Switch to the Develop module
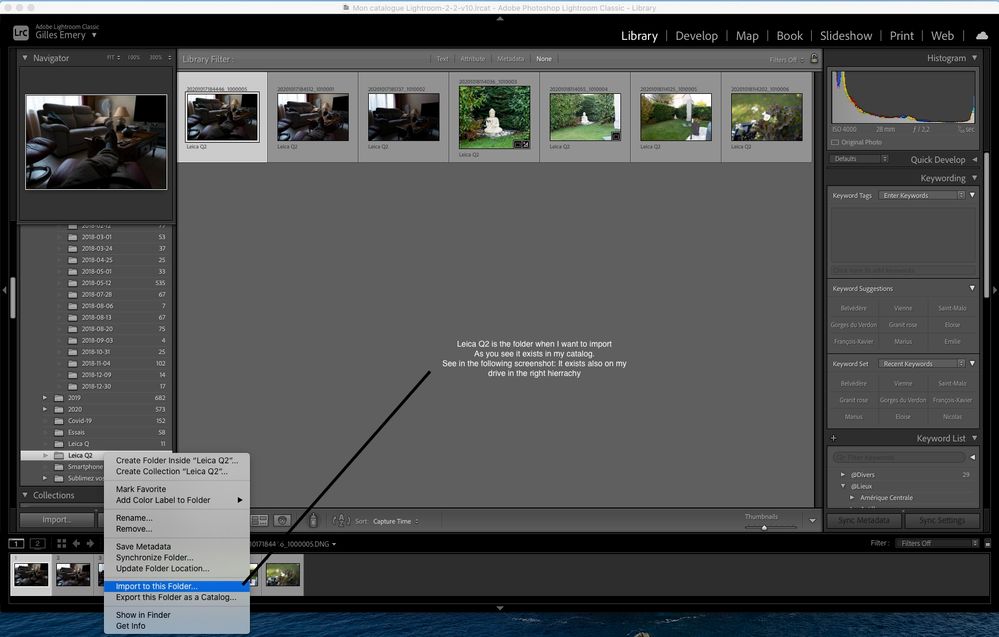The image size is (999, 637). point(696,36)
